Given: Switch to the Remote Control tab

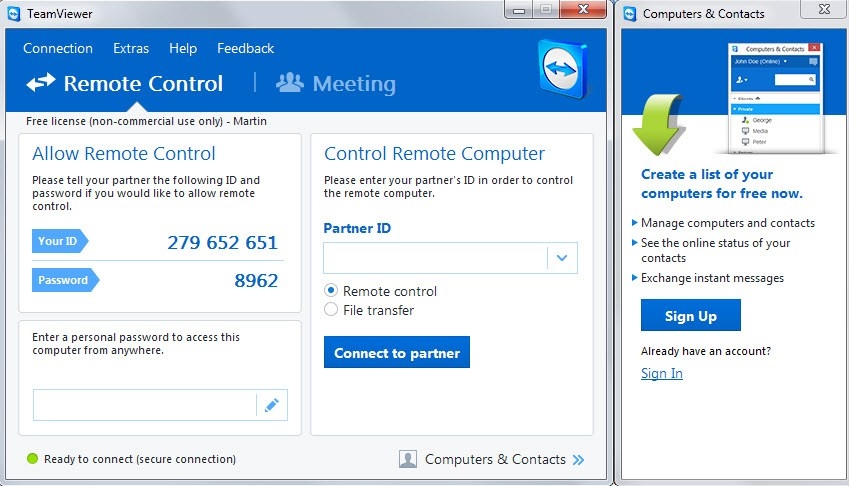Looking at the screenshot, I should (x=125, y=83).
